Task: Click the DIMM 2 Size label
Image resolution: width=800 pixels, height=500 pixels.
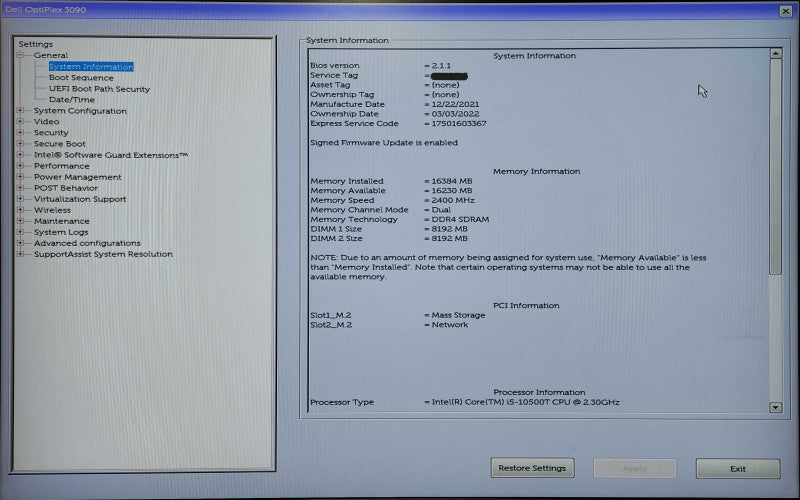Action: pyautogui.click(x=336, y=238)
